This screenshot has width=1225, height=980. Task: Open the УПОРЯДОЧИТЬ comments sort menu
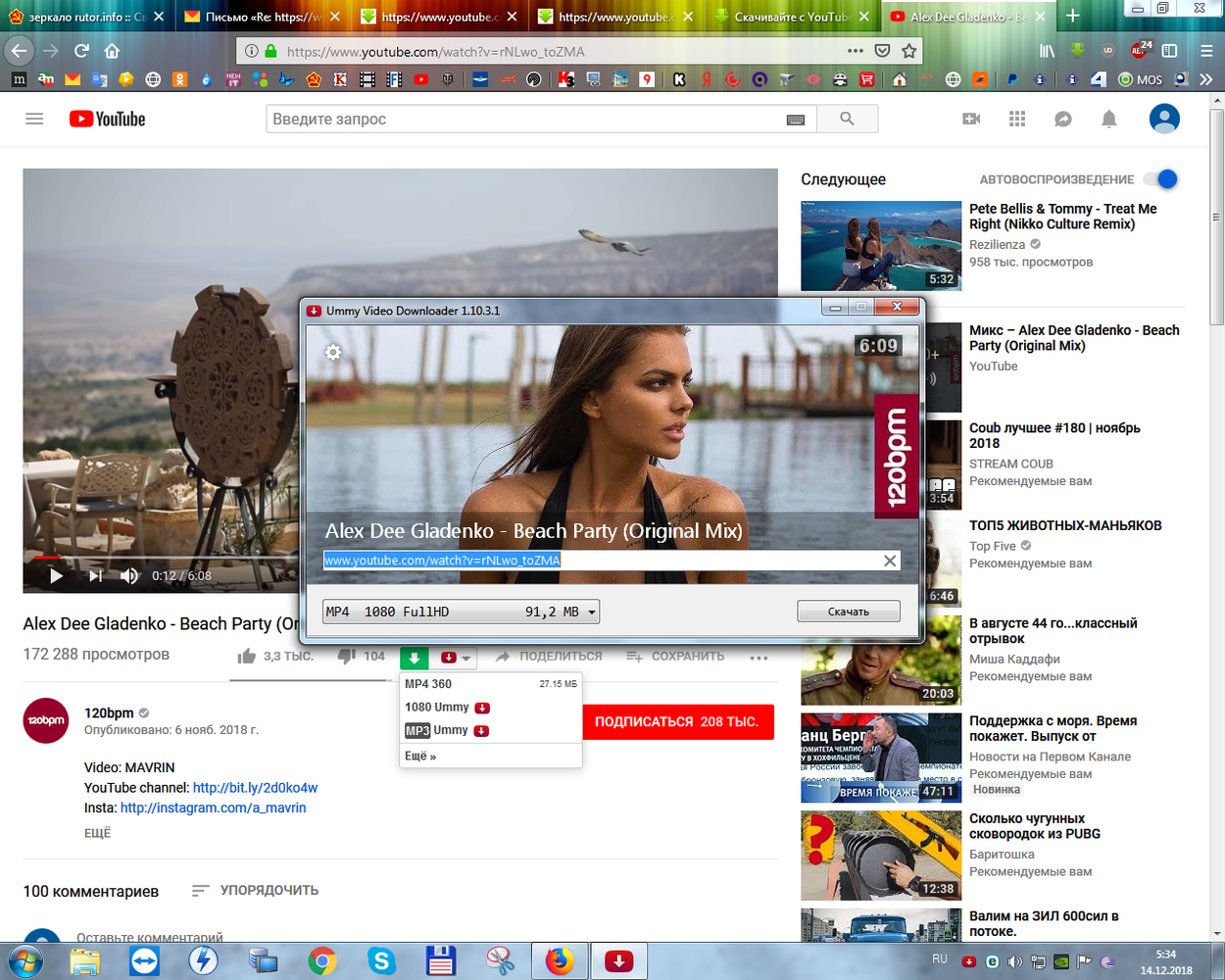click(255, 891)
